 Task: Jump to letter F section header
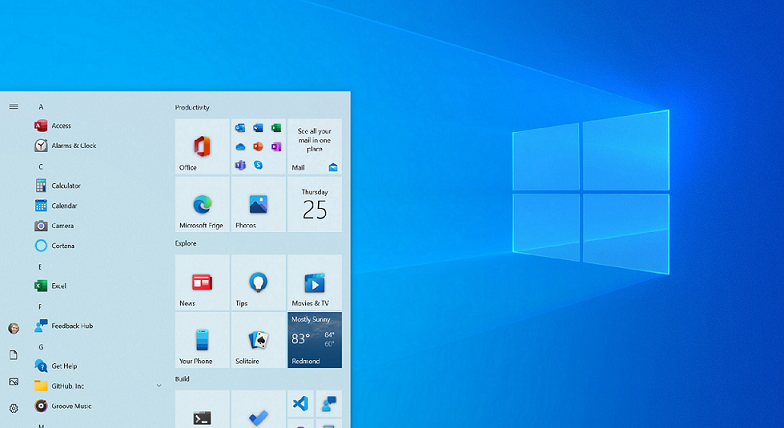[x=40, y=306]
